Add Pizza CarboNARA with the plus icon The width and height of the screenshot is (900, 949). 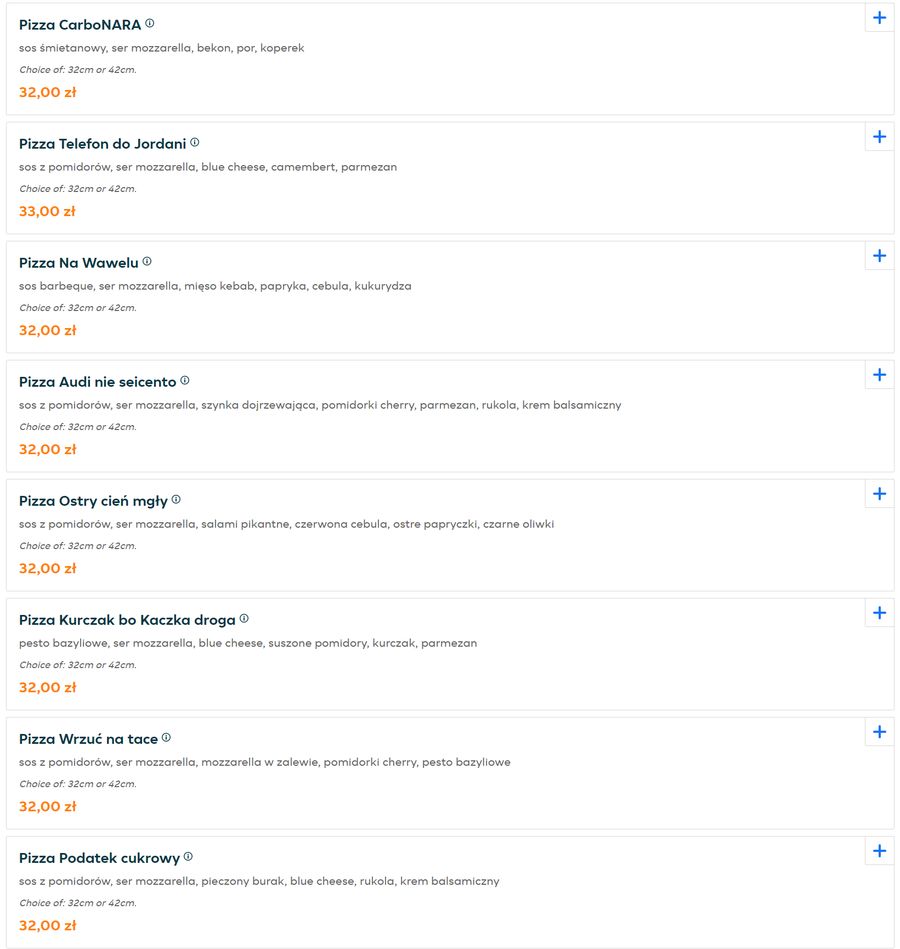coord(879,18)
